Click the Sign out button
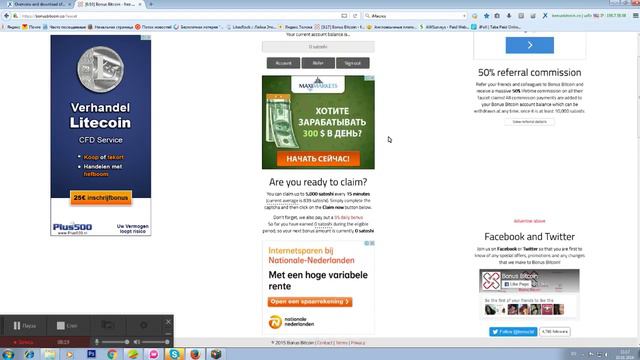The width and height of the screenshot is (640, 360). (353, 63)
